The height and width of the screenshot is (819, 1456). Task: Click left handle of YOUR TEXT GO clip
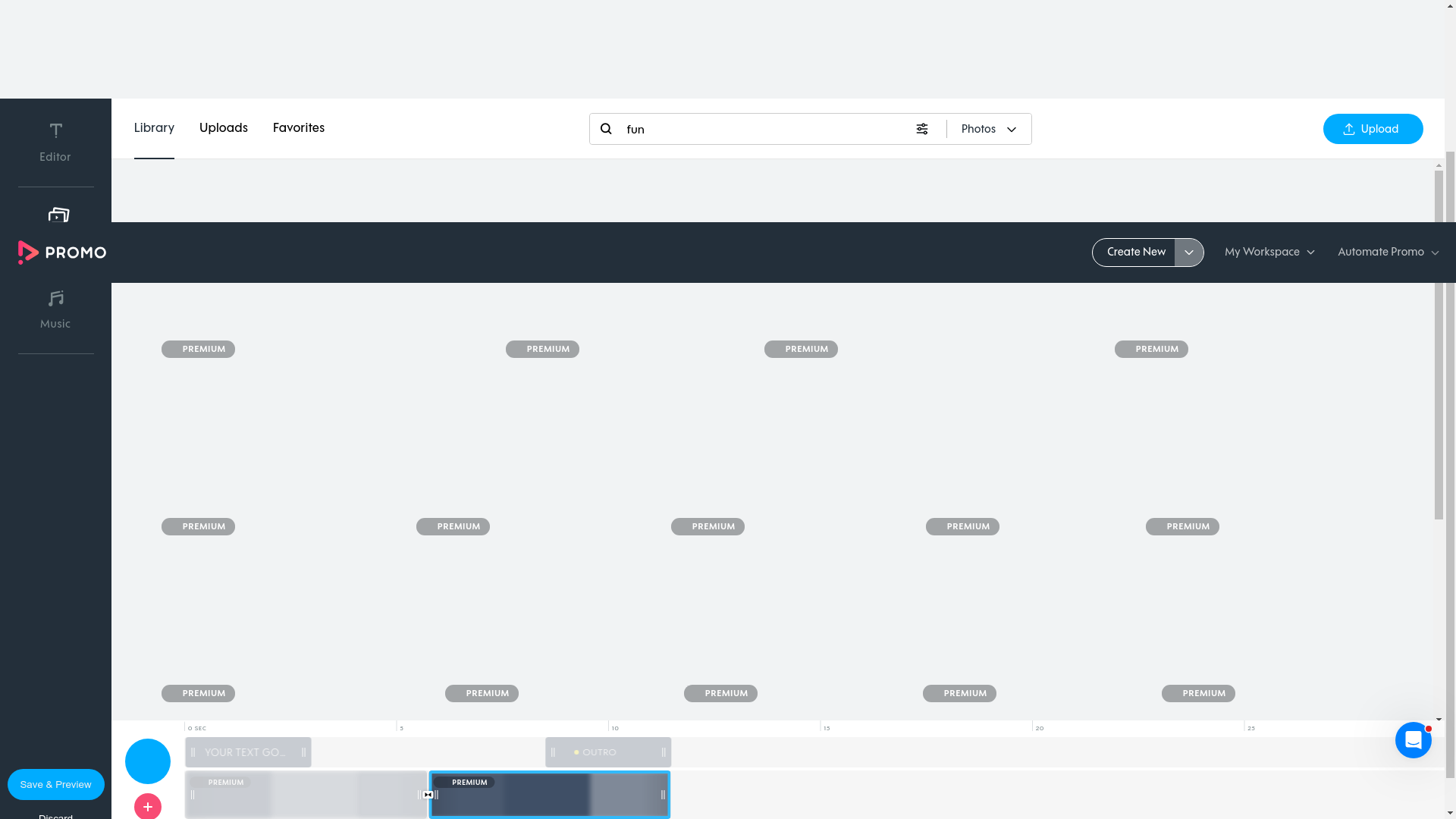(x=193, y=752)
